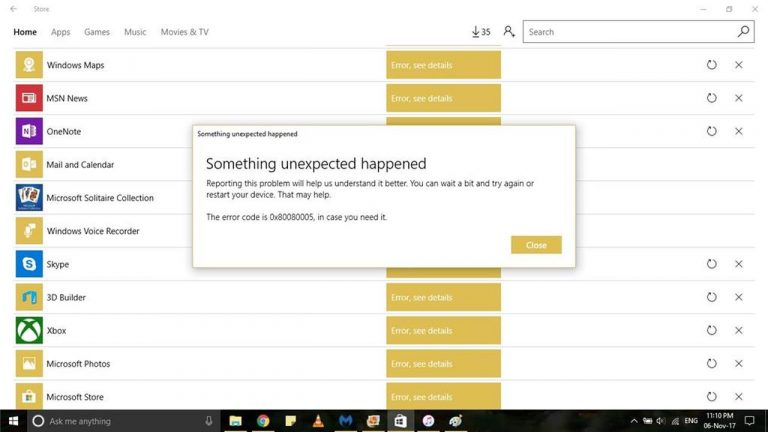Image resolution: width=768 pixels, height=432 pixels.
Task: Cancel the Microsoft Photos update
Action: 739,363
